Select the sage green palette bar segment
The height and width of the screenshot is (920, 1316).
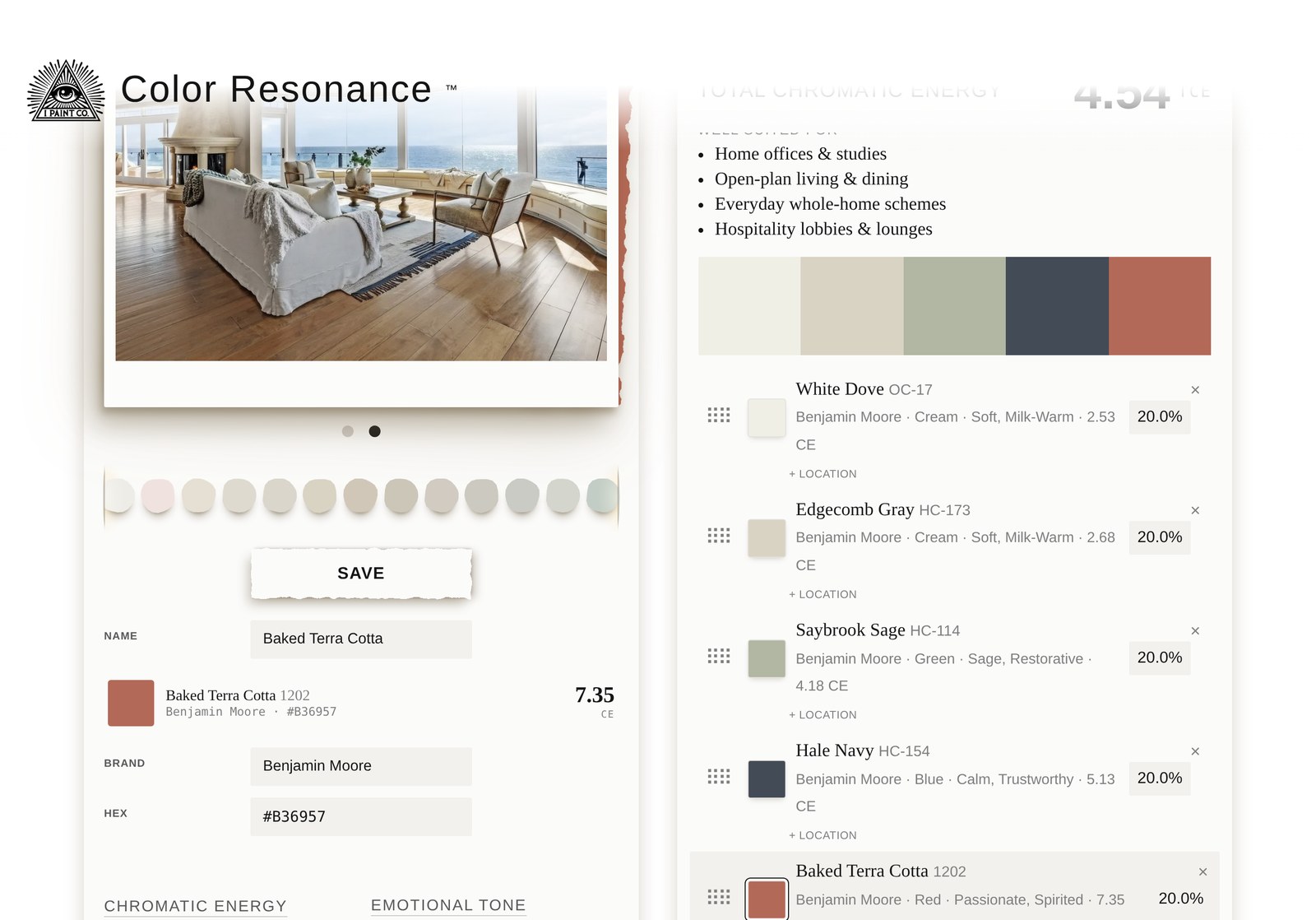954,306
